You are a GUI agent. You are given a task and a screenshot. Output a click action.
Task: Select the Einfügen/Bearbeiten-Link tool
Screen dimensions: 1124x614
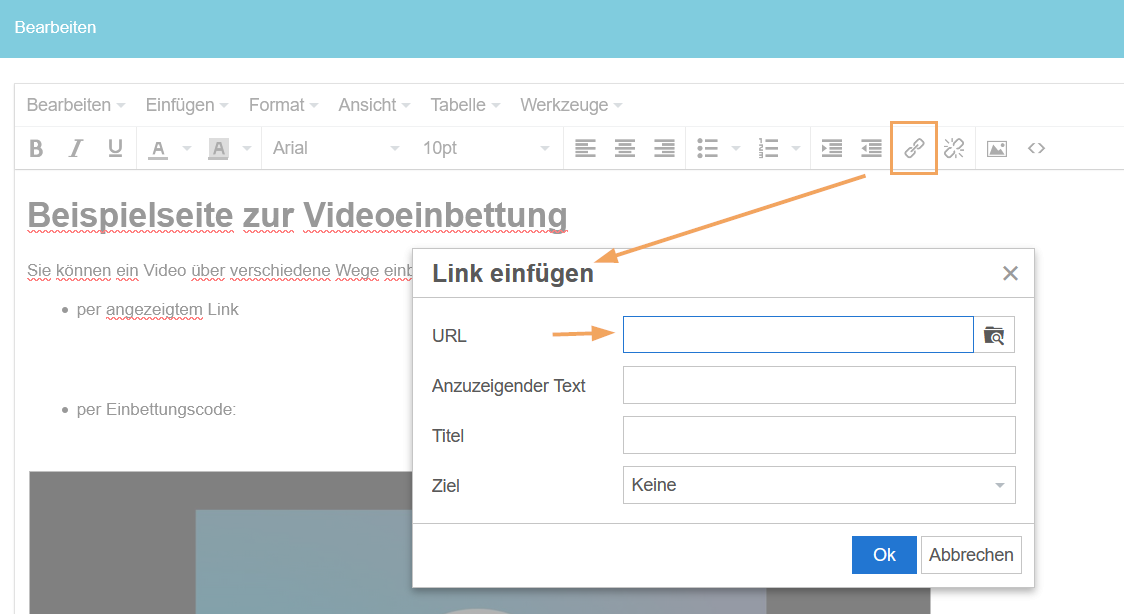913,148
